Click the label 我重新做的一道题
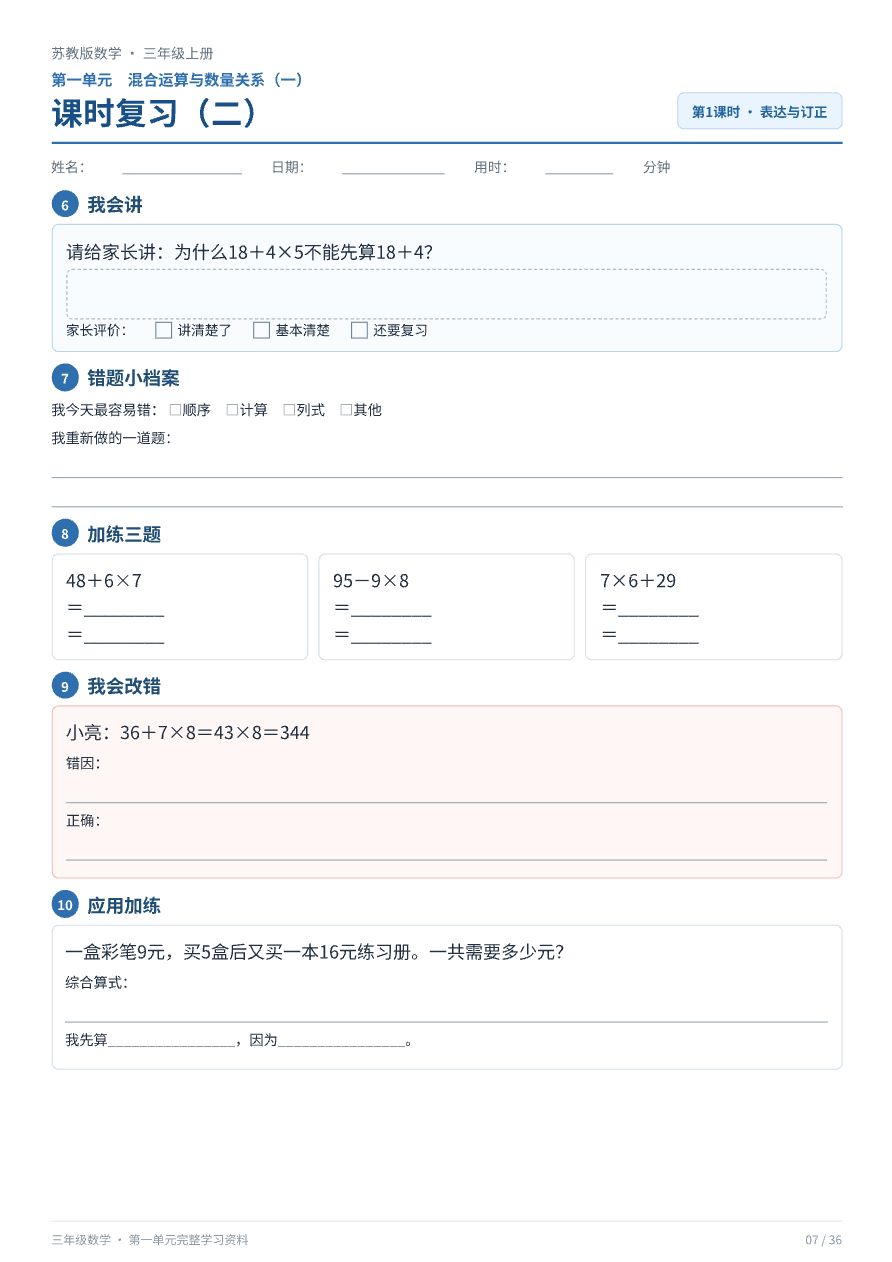Screen dimensions: 892x1262 (111, 438)
